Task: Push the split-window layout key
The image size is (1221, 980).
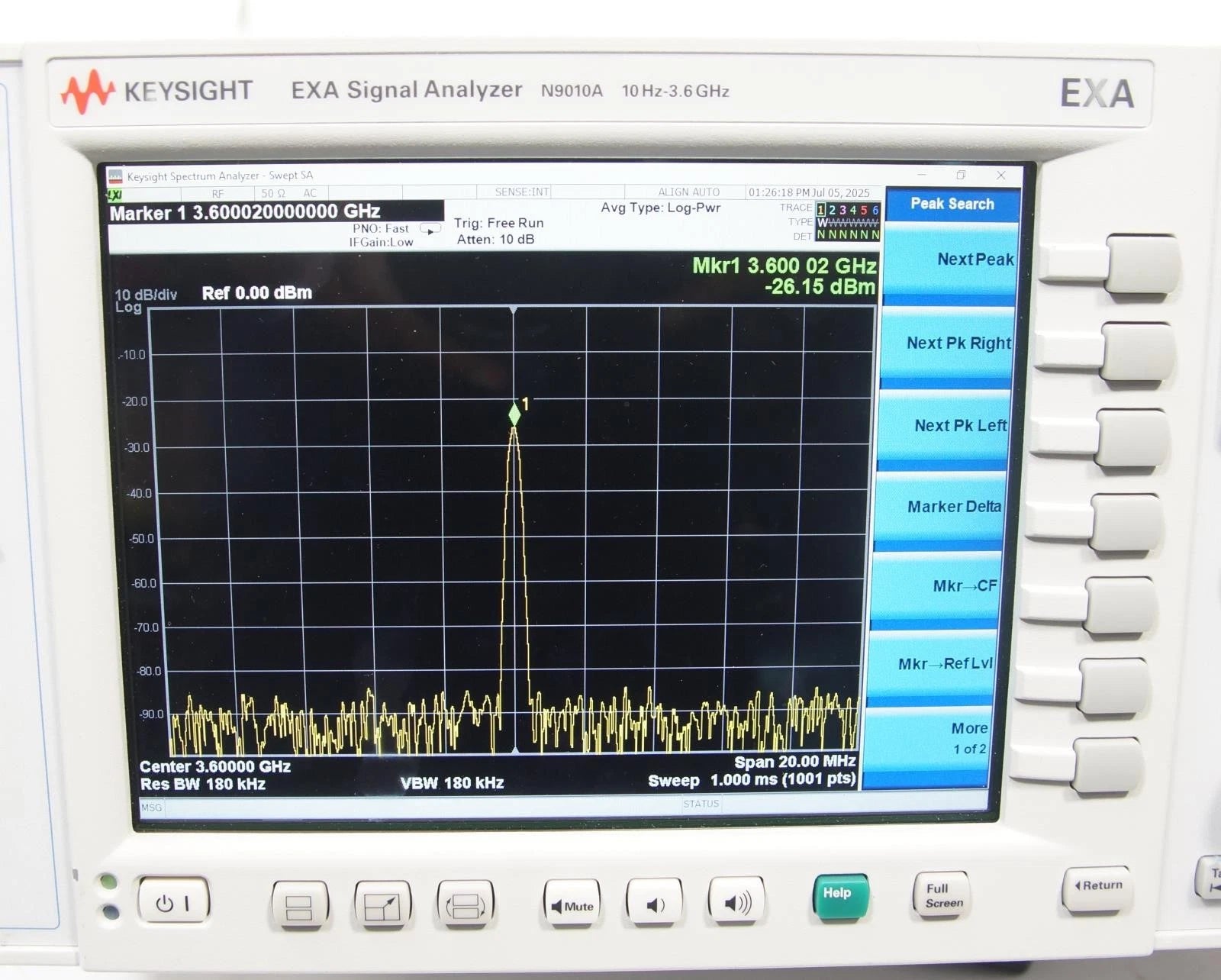Action: [299, 905]
